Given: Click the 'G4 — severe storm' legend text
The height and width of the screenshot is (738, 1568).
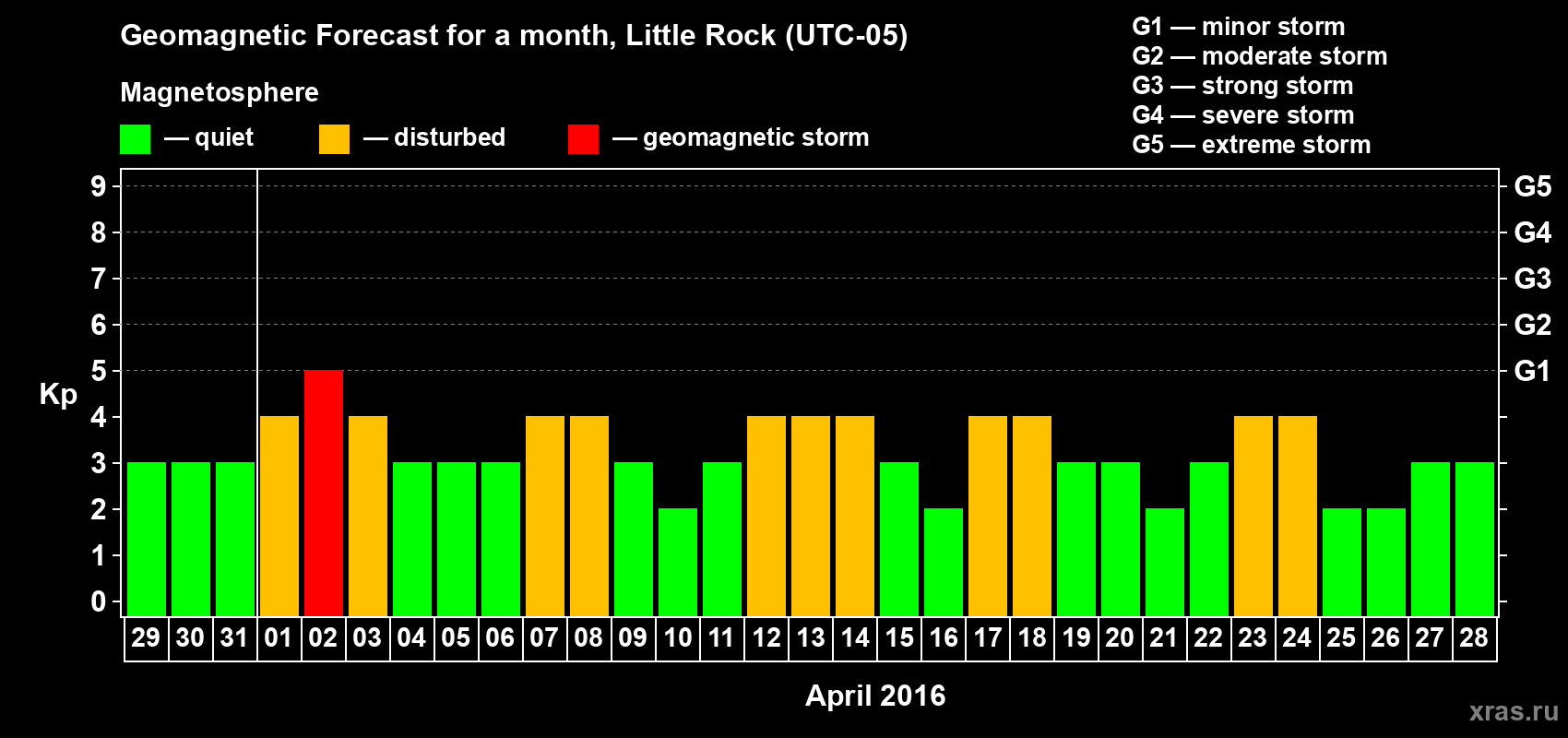Looking at the screenshot, I should [1243, 115].
